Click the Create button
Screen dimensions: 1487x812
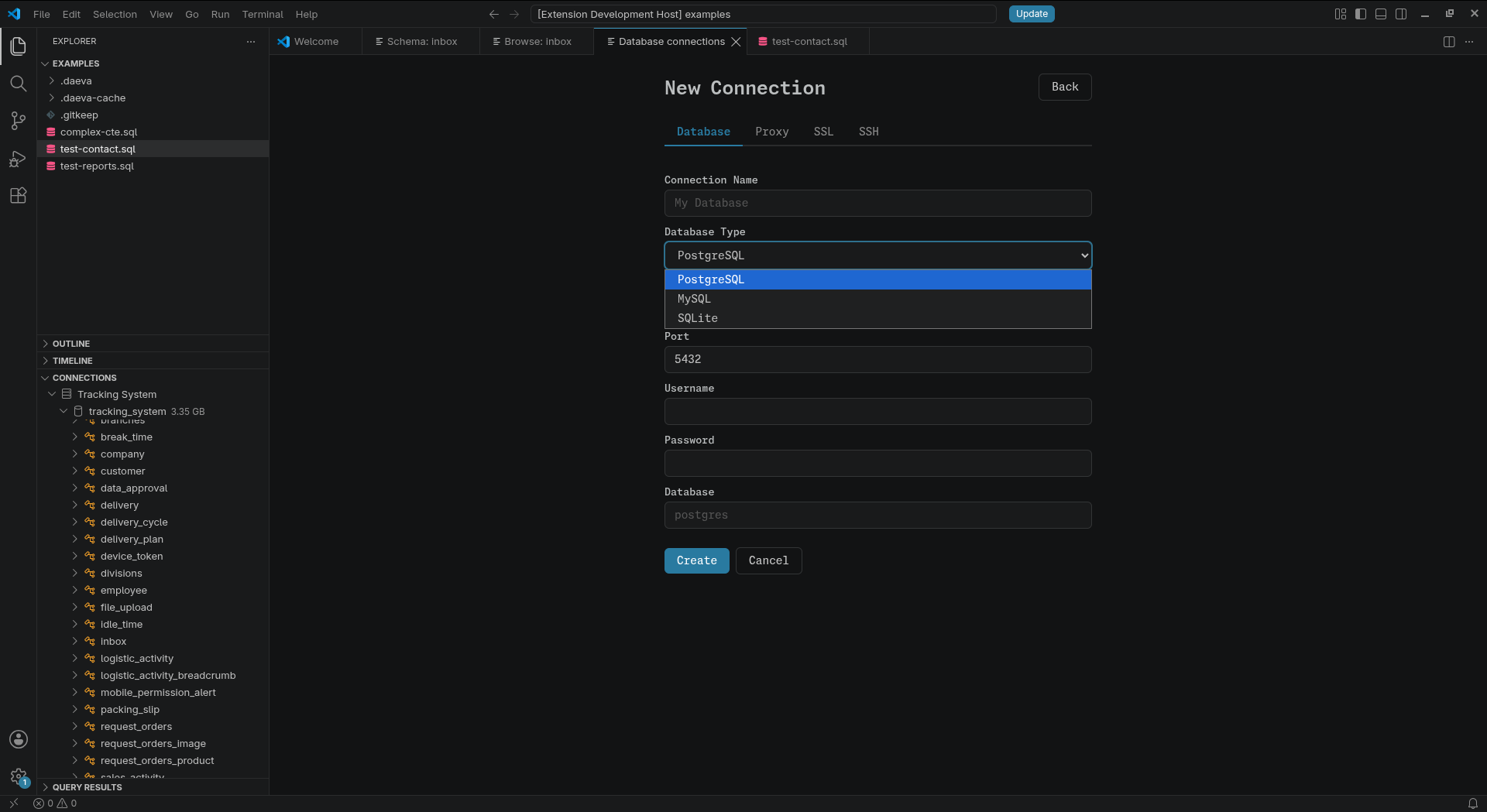click(696, 560)
